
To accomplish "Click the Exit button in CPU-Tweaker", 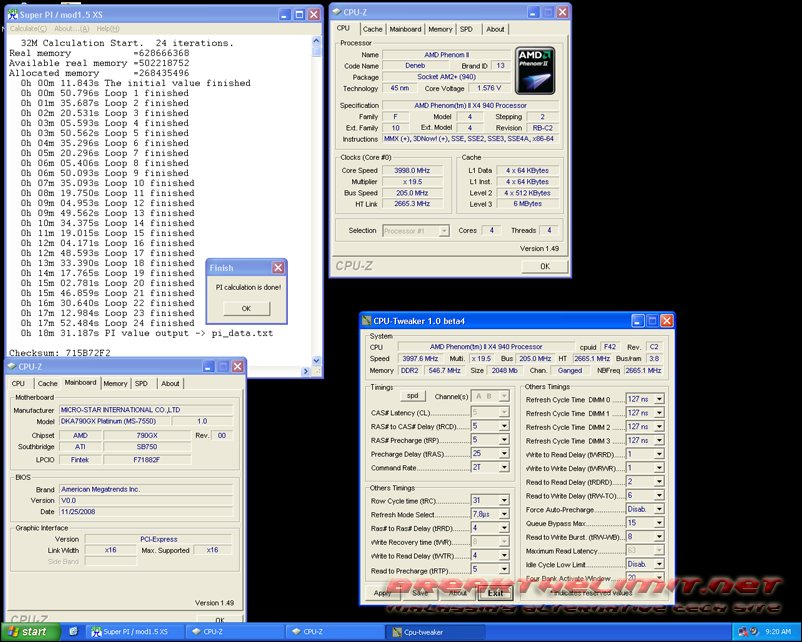I will pos(495,593).
